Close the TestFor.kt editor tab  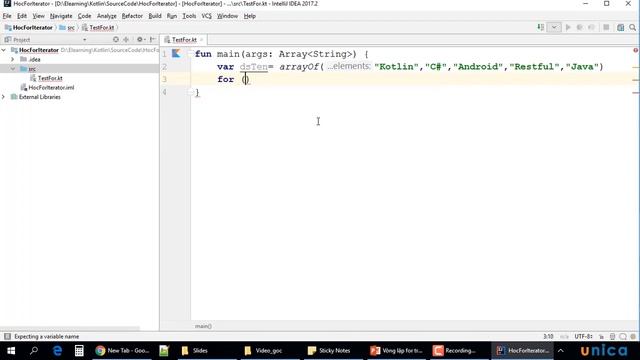[x=201, y=40]
